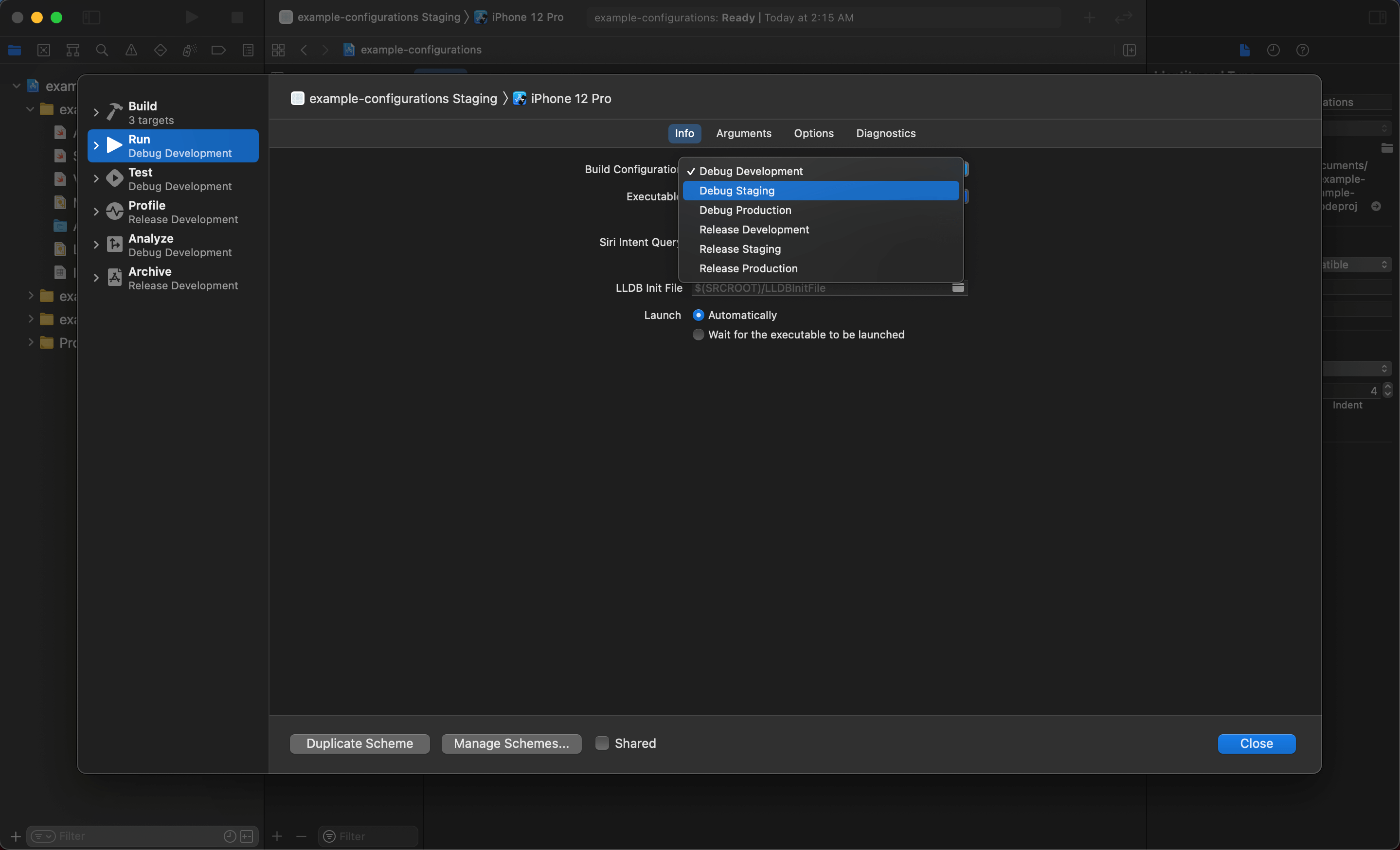Open the Quick Help inspector icon
1400x850 pixels.
coord(1303,50)
